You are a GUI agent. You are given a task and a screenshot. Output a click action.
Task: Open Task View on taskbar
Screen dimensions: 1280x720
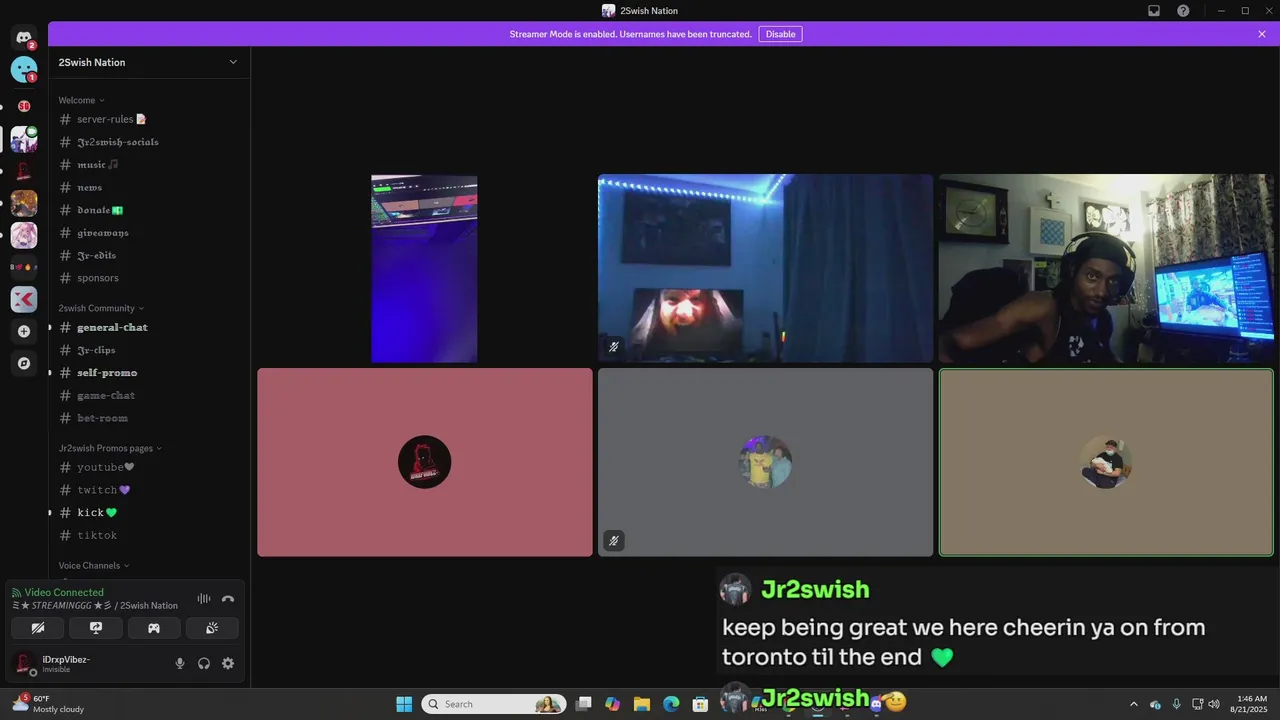click(584, 704)
